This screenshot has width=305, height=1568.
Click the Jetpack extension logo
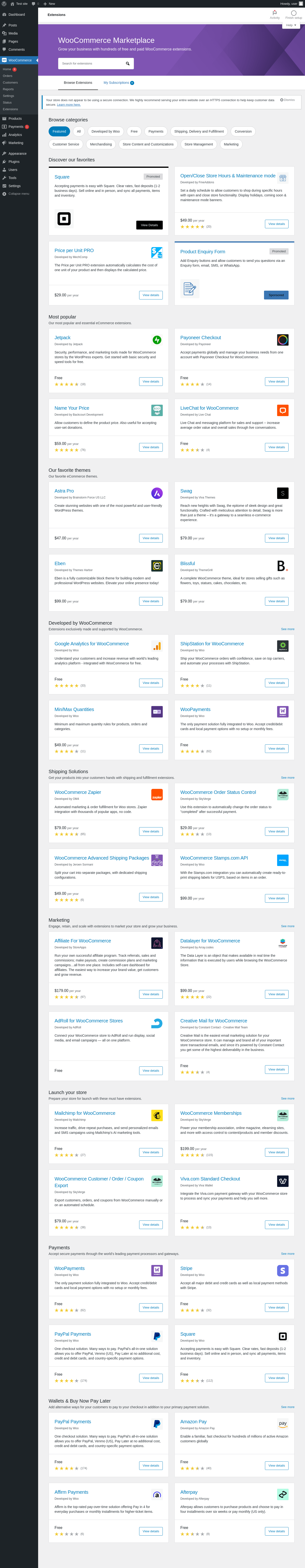click(x=157, y=340)
